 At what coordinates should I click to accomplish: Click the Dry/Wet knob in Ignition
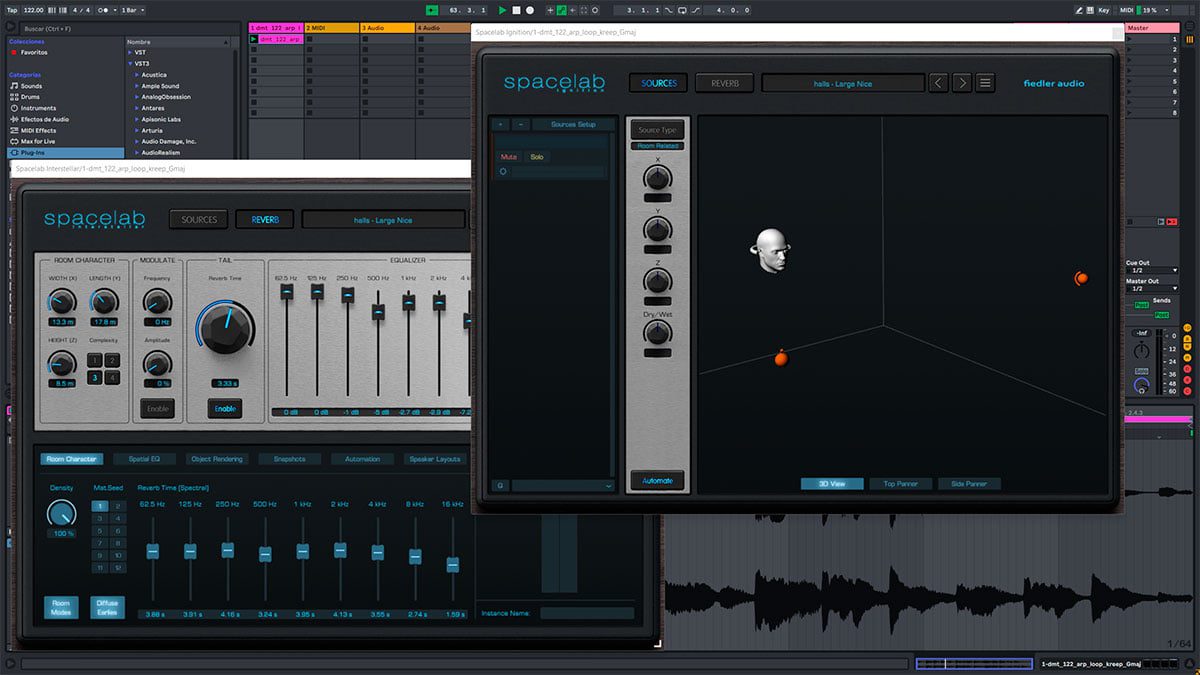pyautogui.click(x=658, y=332)
